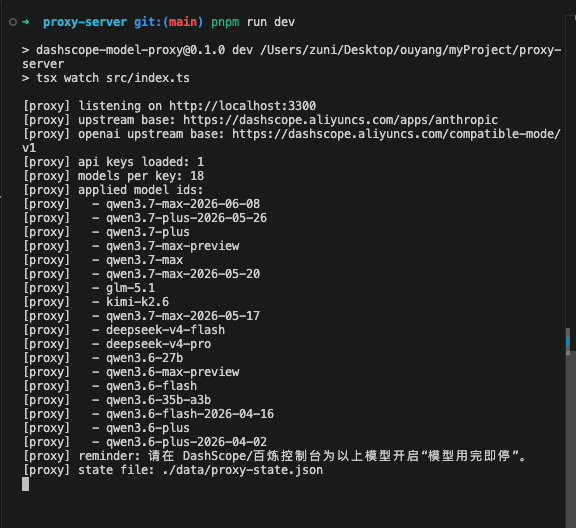The width and height of the screenshot is (576, 528).
Task: Click the 'git:(main)' branch indicator
Action: click(x=169, y=22)
